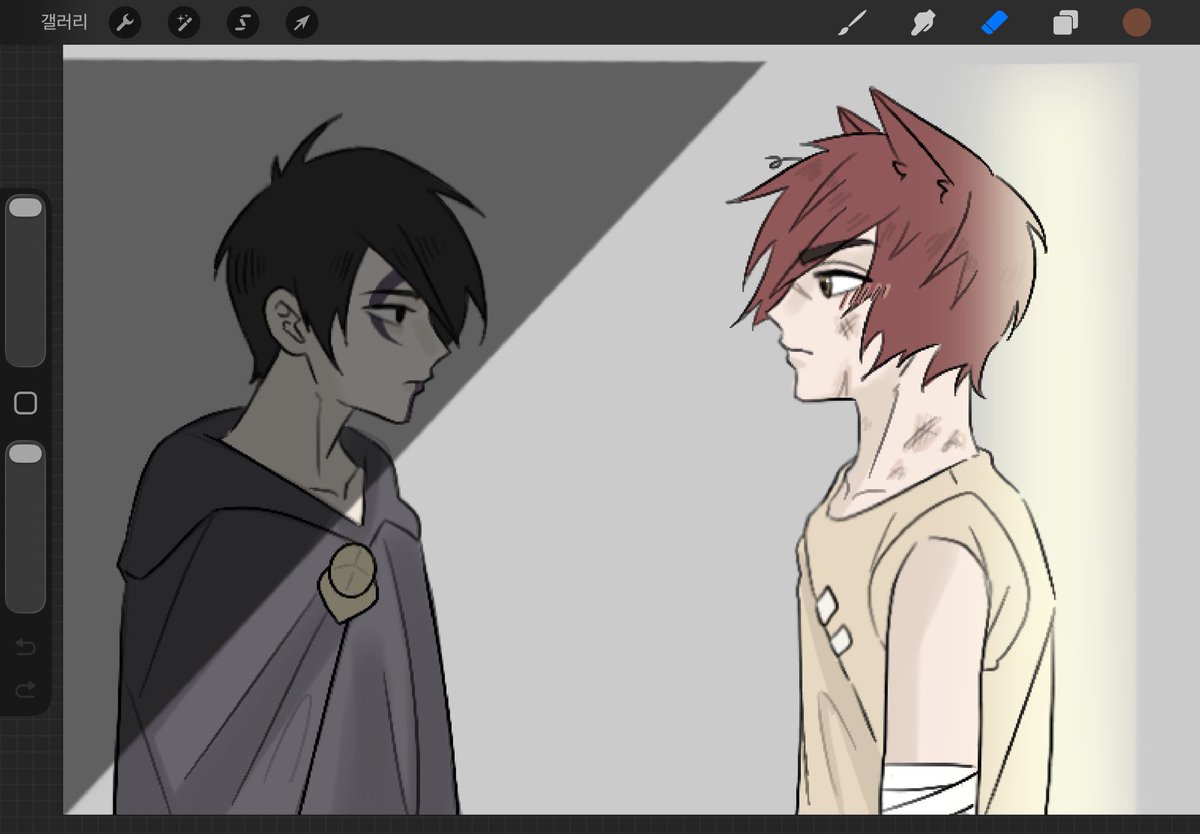Tap the square modify button on sidebar

coord(26,403)
